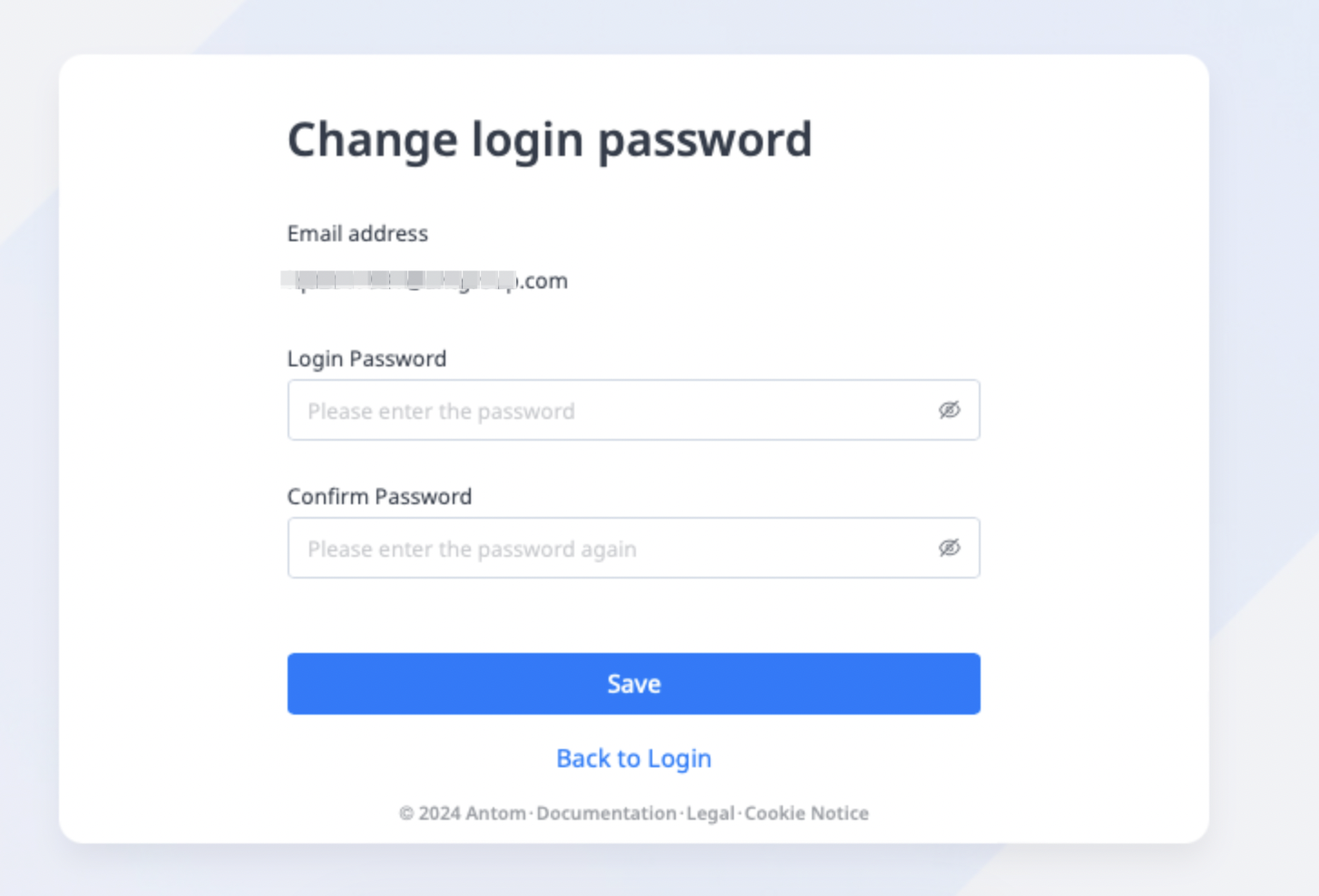Image resolution: width=1319 pixels, height=896 pixels.
Task: Click the "Please enter the password" placeholder text
Action: click(441, 412)
